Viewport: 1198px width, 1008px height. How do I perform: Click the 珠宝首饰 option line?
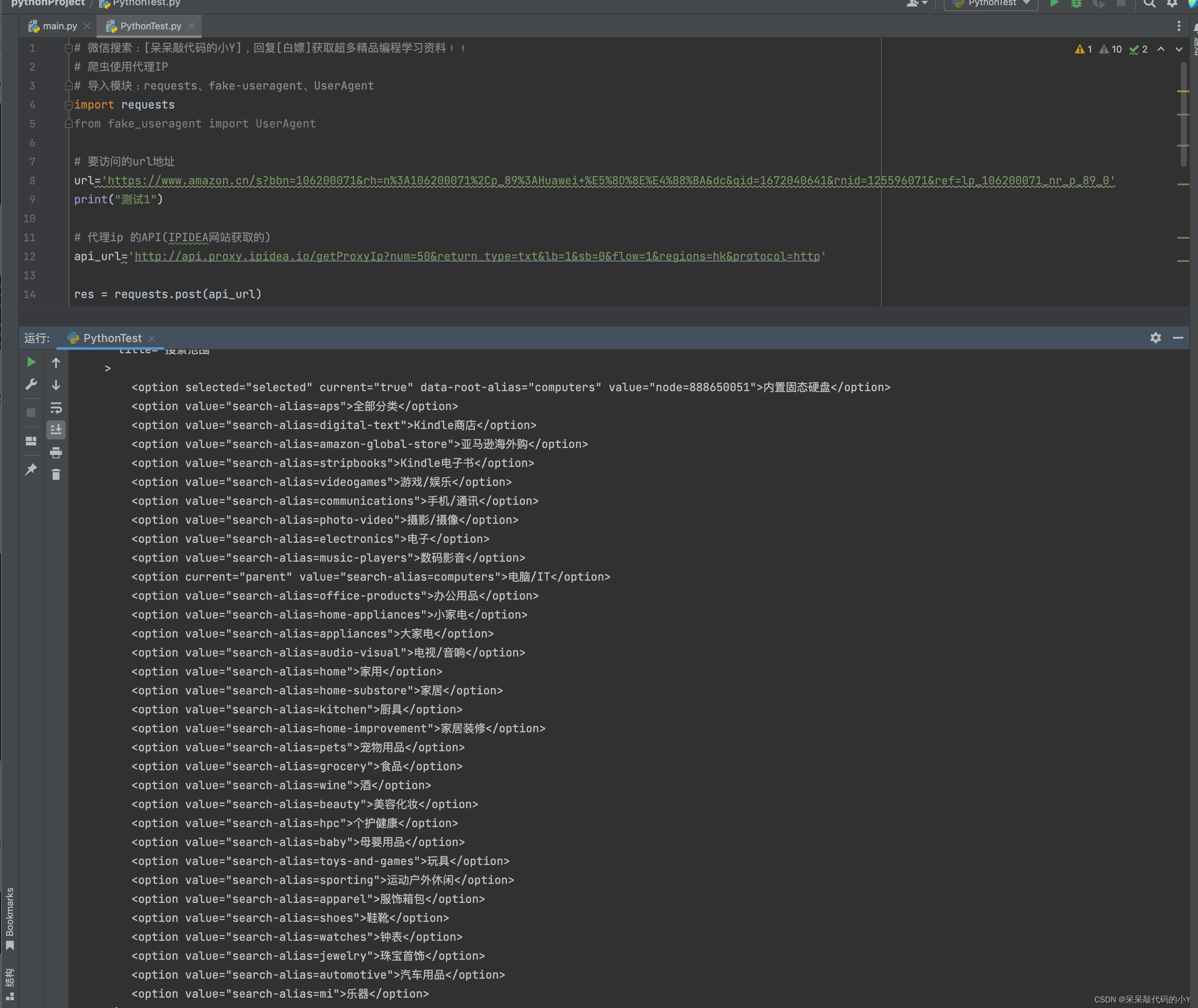[x=308, y=955]
